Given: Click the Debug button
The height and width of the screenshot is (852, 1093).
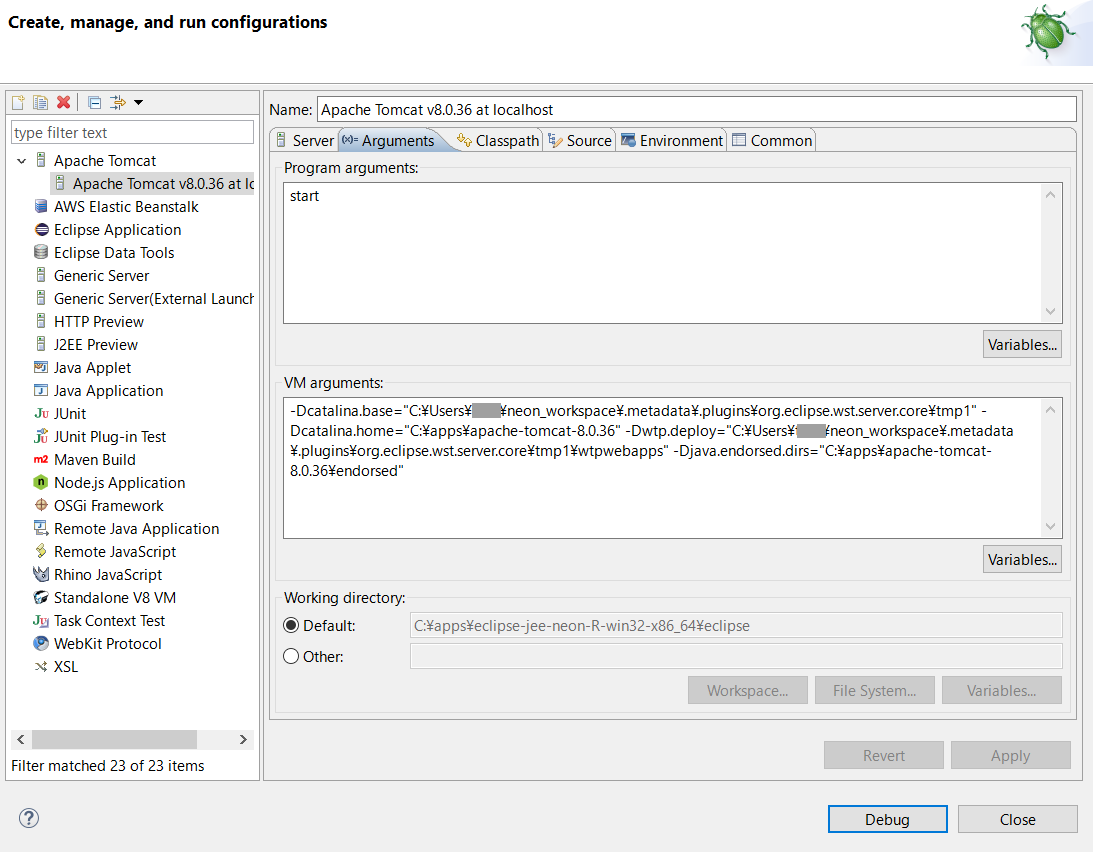Looking at the screenshot, I should (887, 818).
